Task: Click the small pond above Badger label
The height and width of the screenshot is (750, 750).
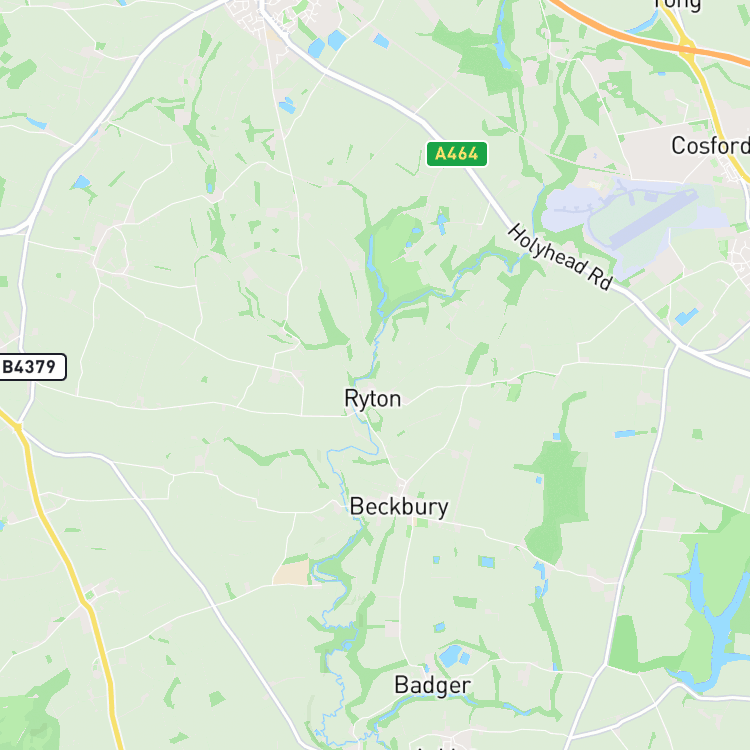Action: point(451,656)
